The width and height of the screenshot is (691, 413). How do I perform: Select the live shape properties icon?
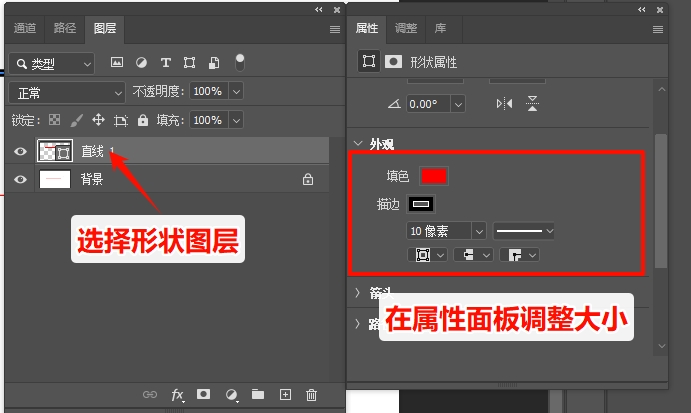(368, 61)
